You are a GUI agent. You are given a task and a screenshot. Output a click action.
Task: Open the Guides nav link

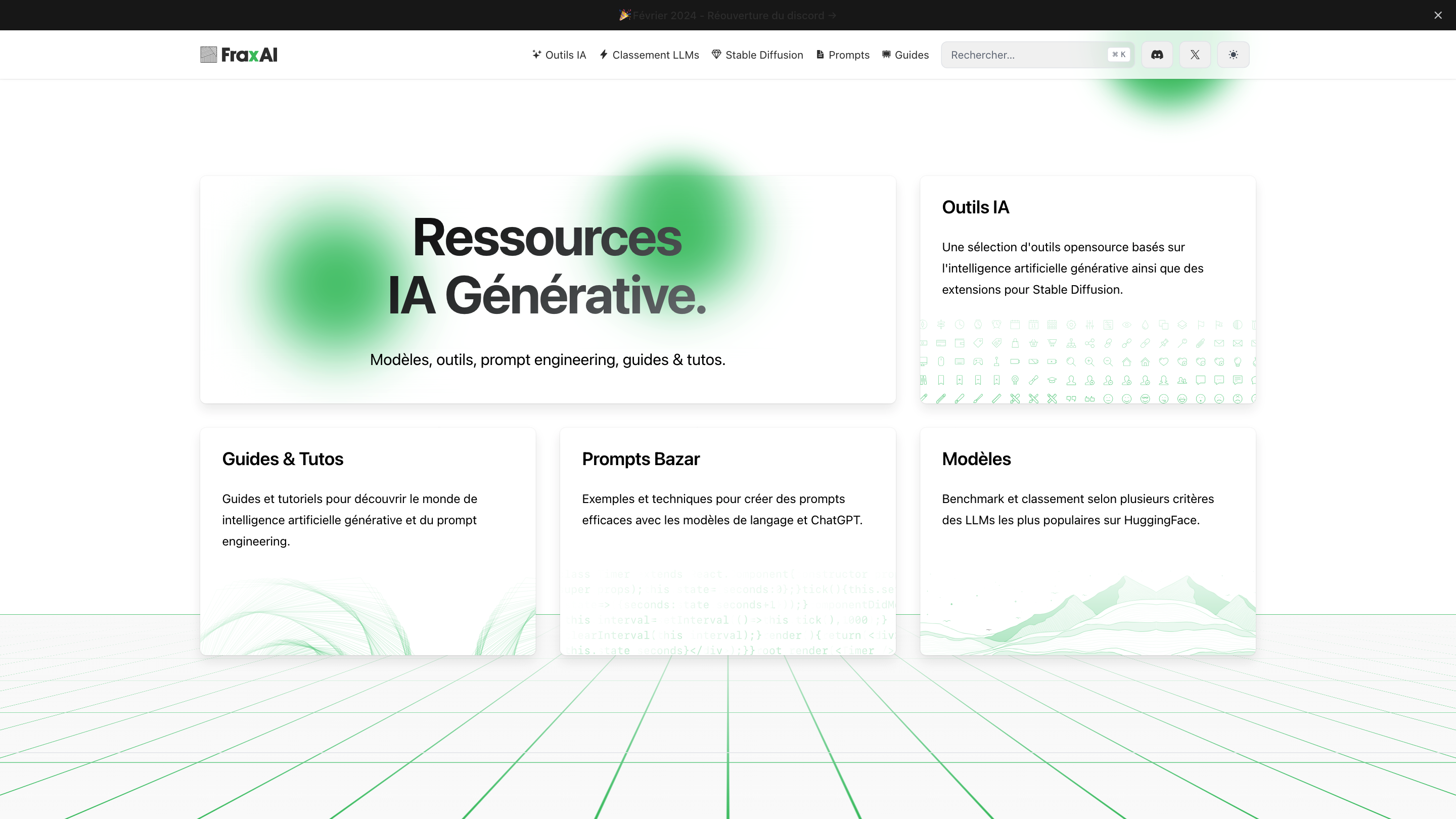(911, 55)
